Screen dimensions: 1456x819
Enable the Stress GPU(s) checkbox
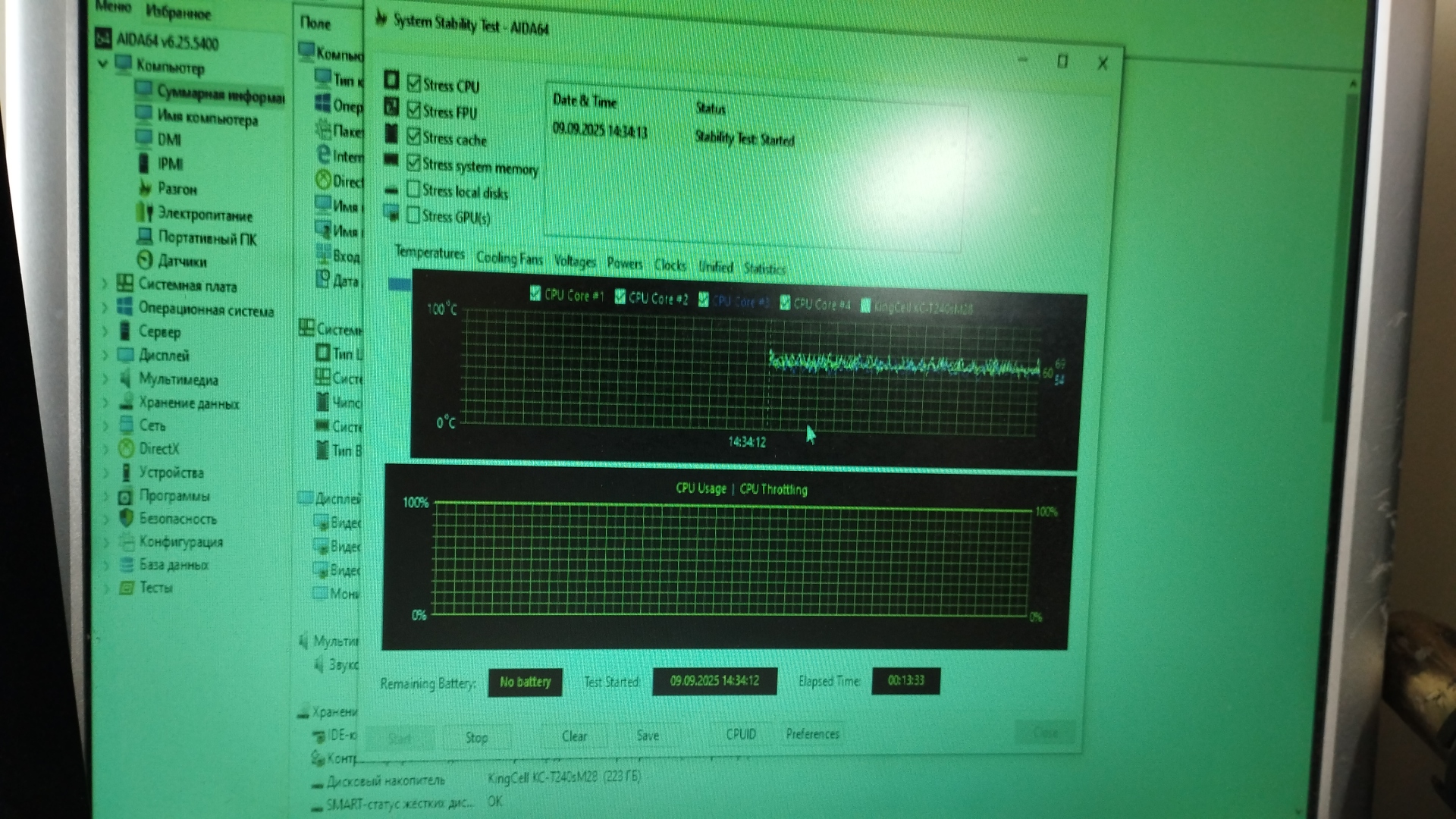[413, 215]
